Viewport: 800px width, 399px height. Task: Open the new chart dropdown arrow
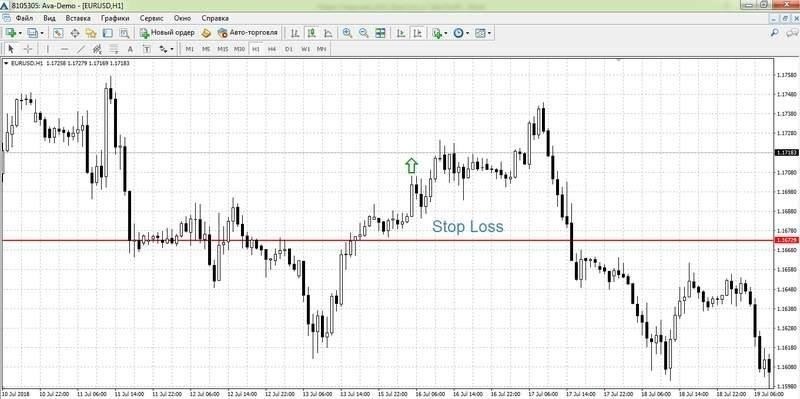tap(20, 33)
